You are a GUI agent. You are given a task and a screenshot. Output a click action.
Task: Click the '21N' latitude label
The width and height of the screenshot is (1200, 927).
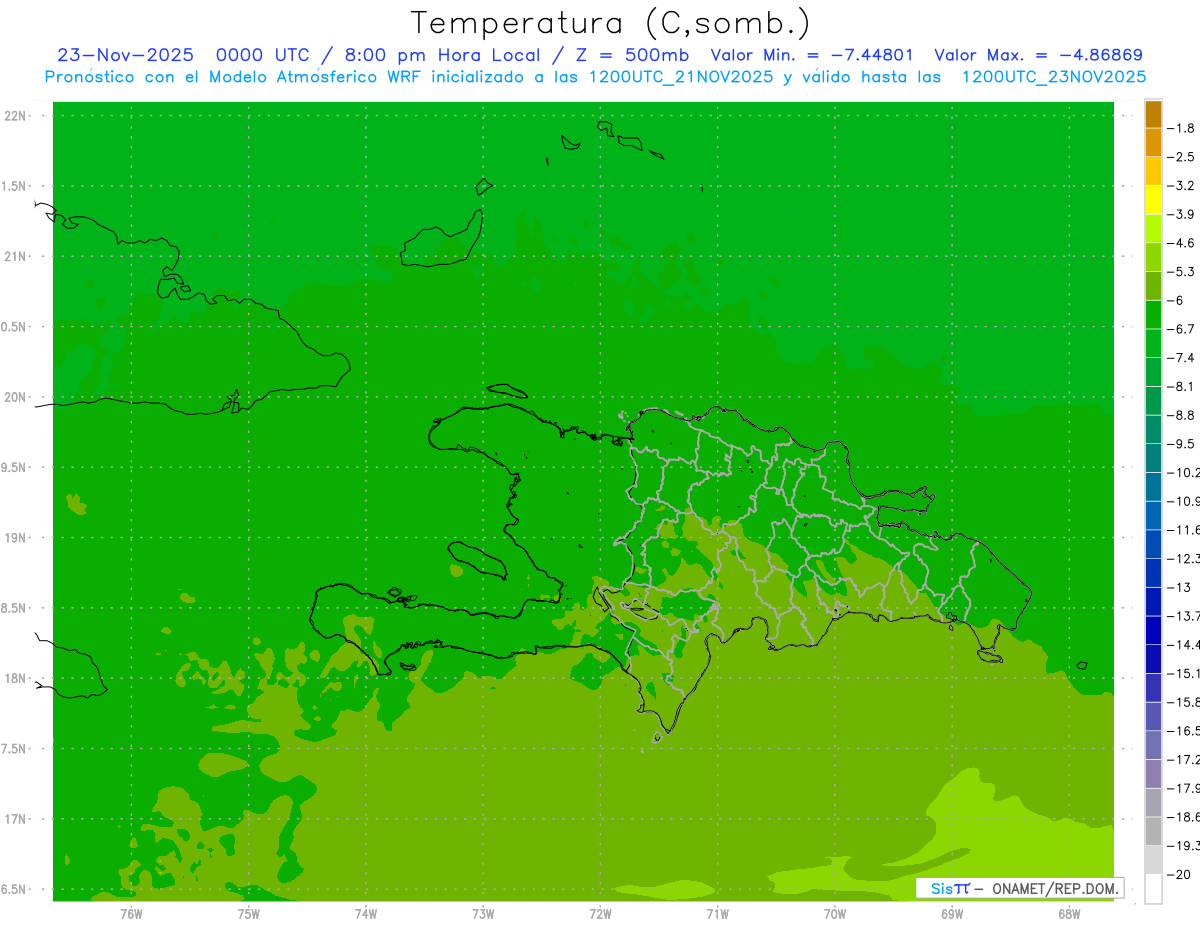(x=16, y=257)
